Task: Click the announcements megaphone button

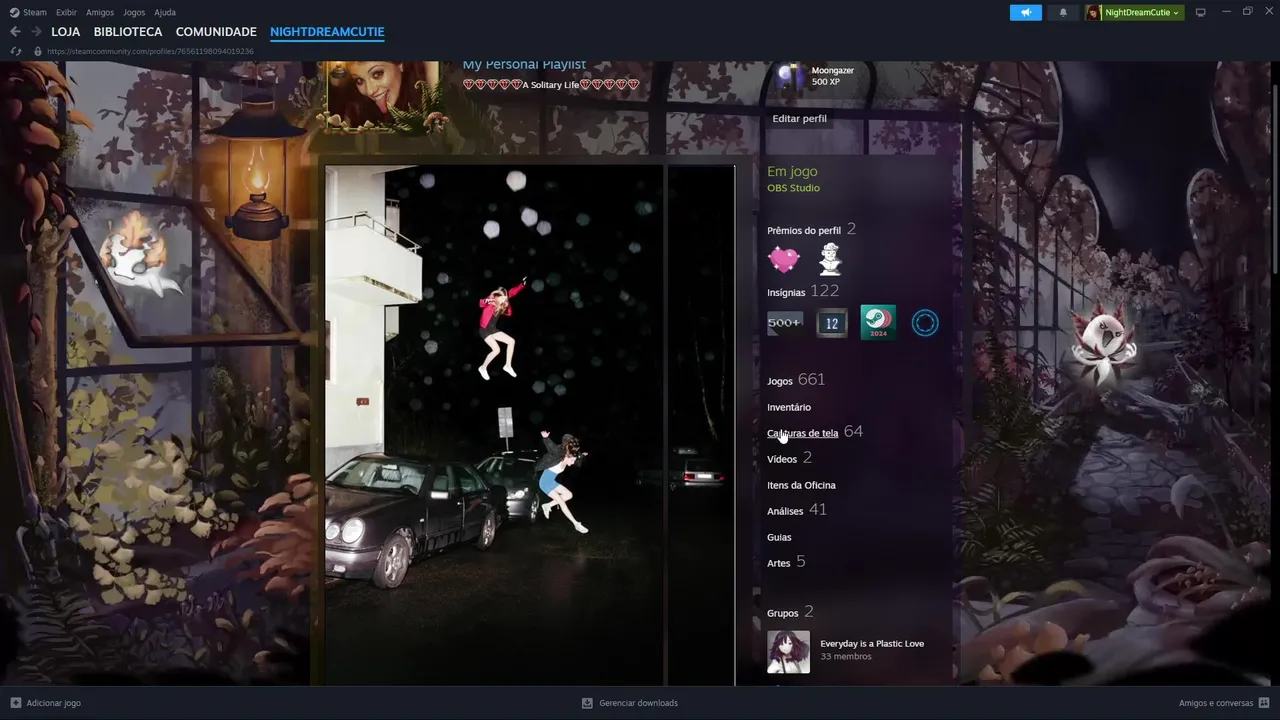Action: click(1025, 12)
